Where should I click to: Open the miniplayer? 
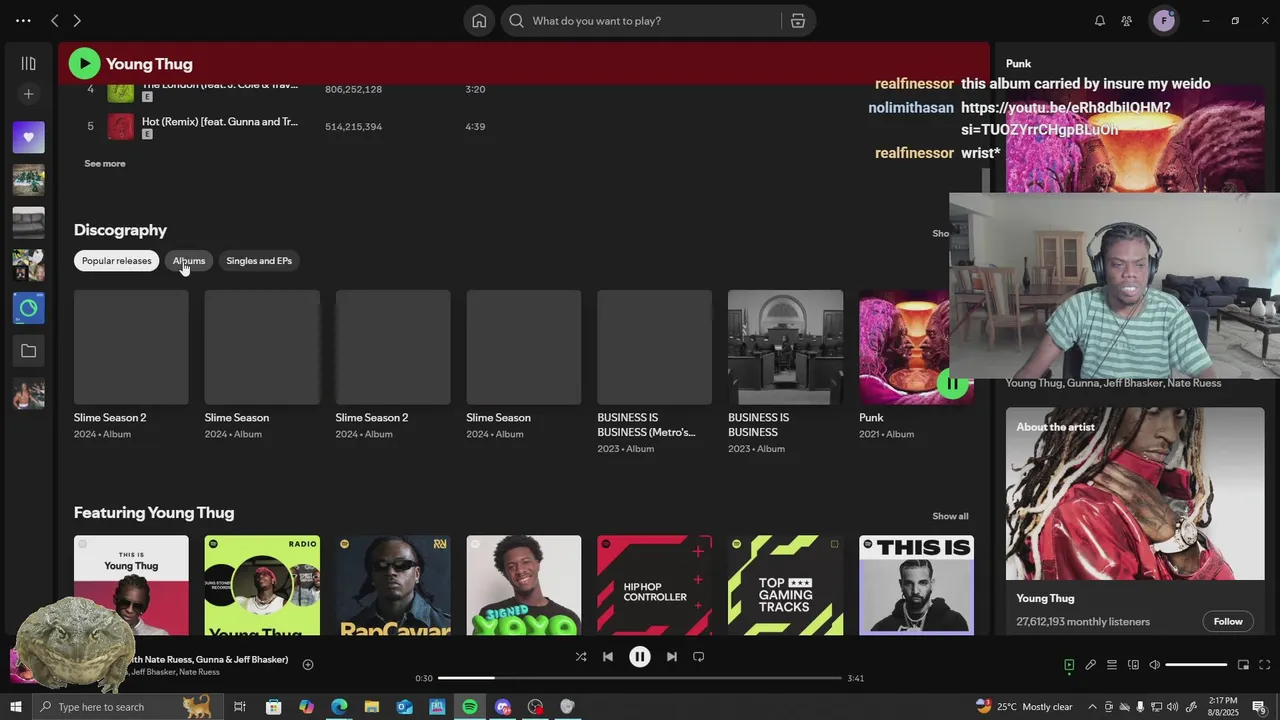coord(1243,665)
